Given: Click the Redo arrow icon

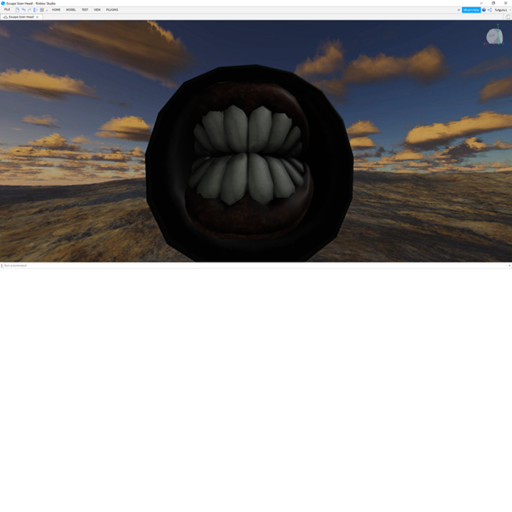Looking at the screenshot, I should (x=29, y=10).
